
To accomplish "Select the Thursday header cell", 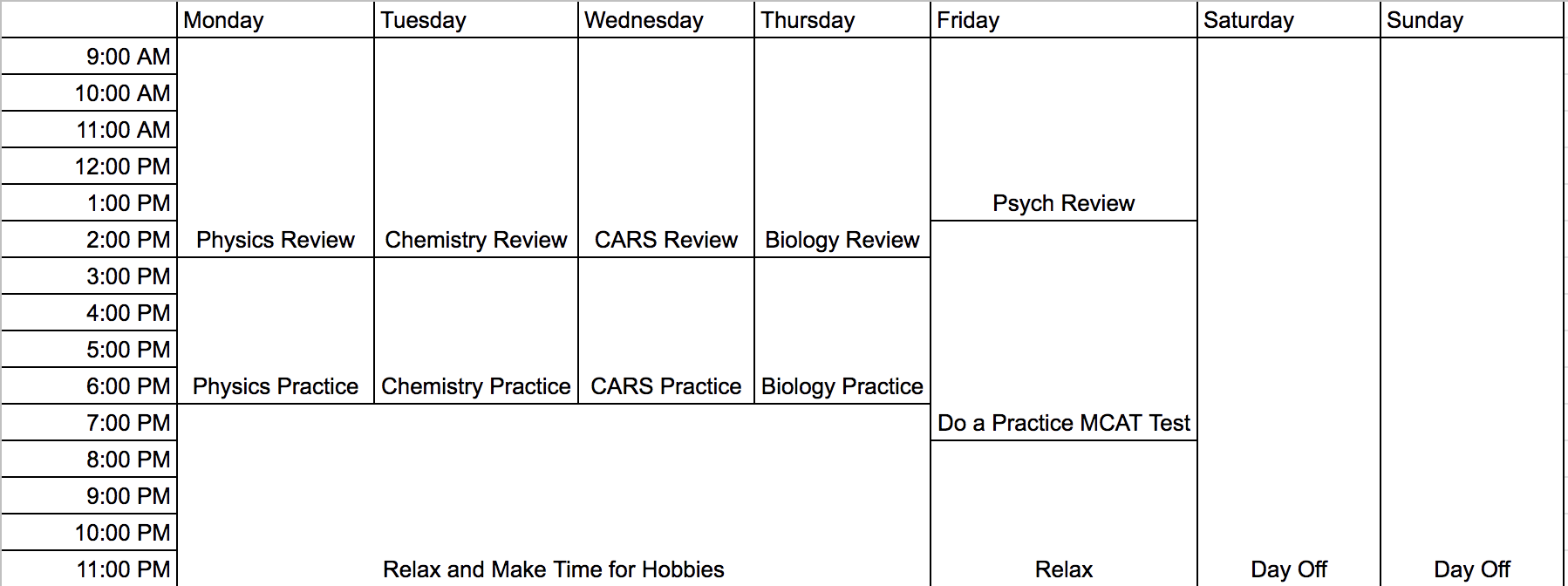I will point(842,19).
